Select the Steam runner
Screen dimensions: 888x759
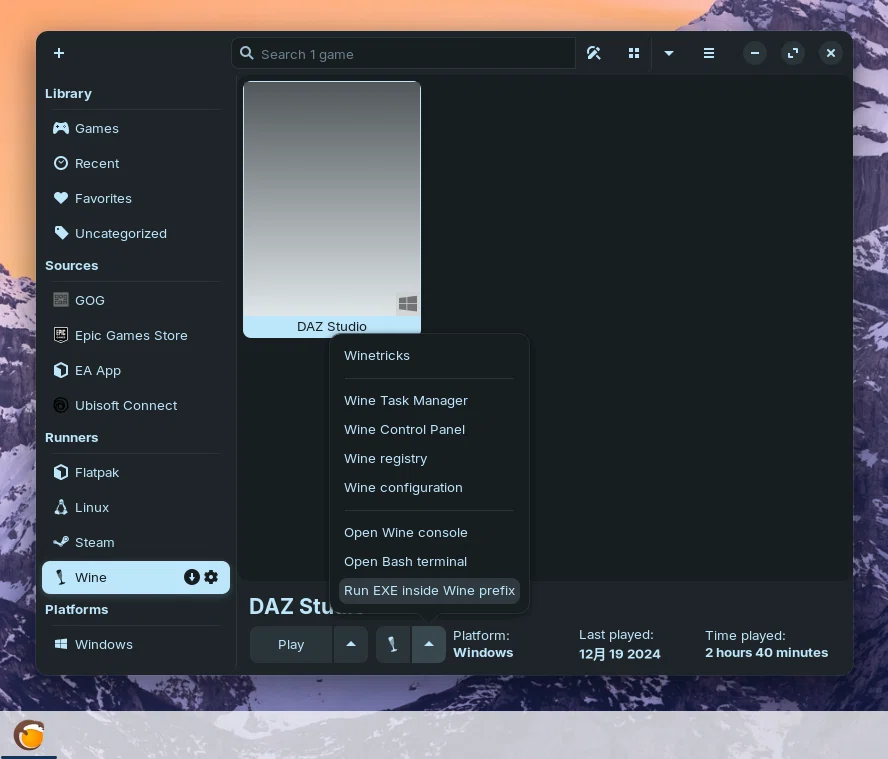coord(136,543)
